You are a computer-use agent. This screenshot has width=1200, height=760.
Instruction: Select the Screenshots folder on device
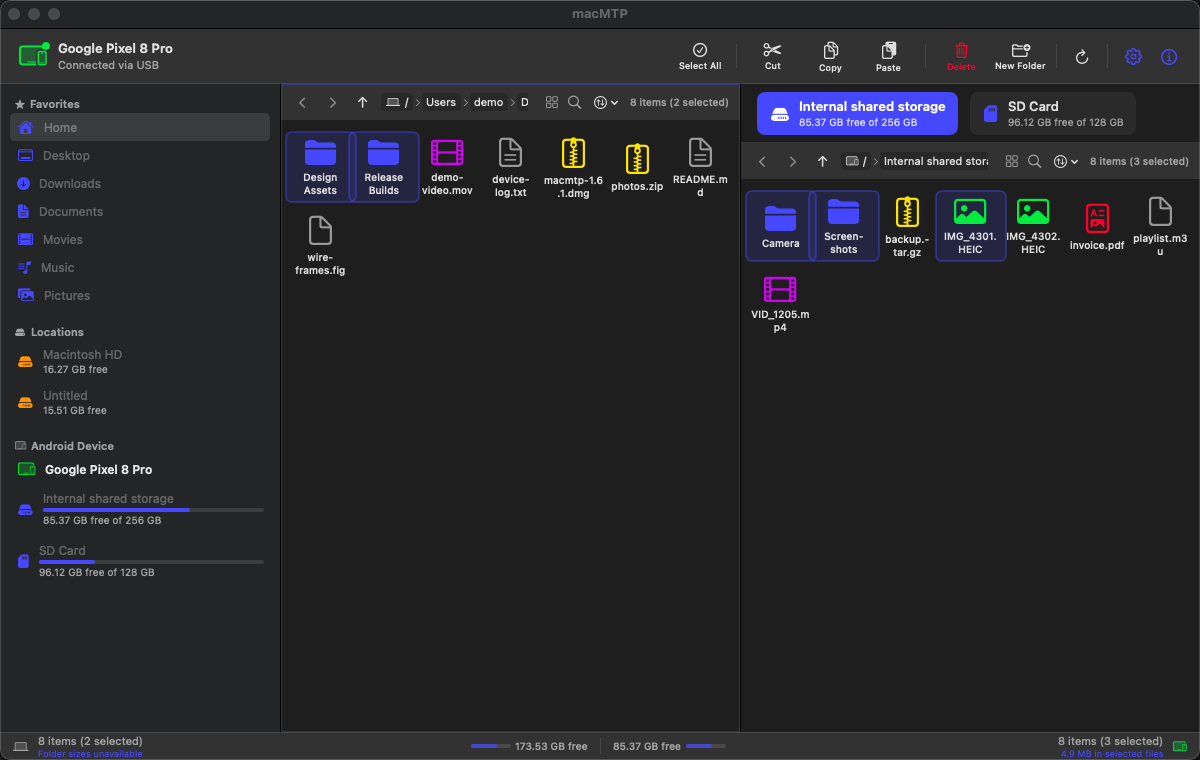843,226
